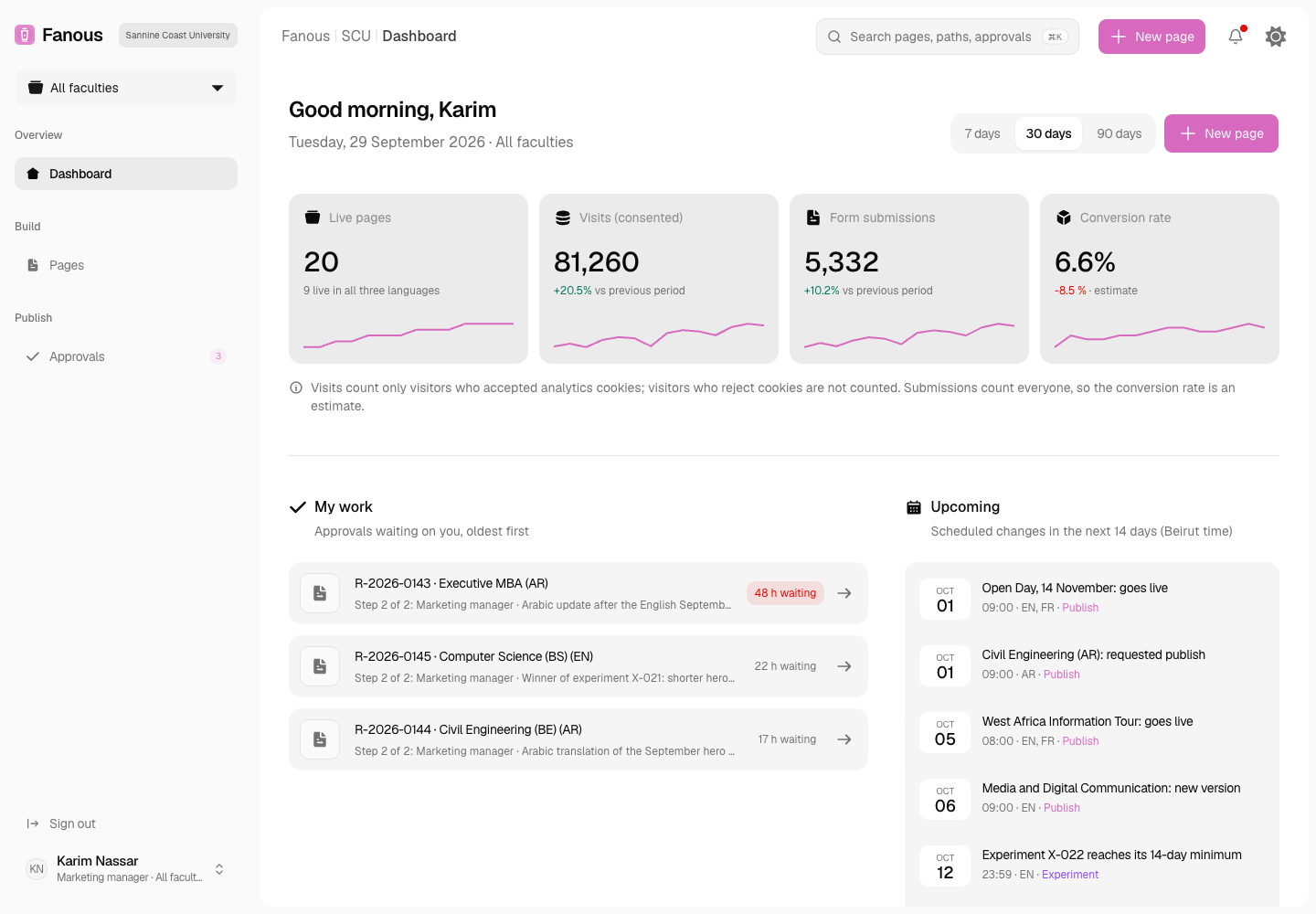Open the Open Day, 14 November upcoming item
This screenshot has height=914, width=1316.
point(1092,597)
